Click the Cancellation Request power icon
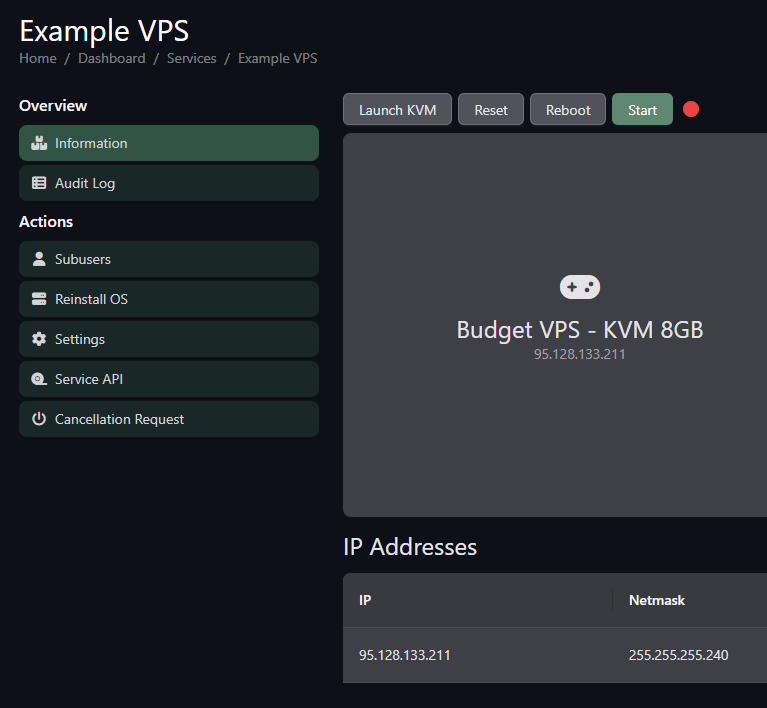This screenshot has height=708, width=767. point(39,419)
